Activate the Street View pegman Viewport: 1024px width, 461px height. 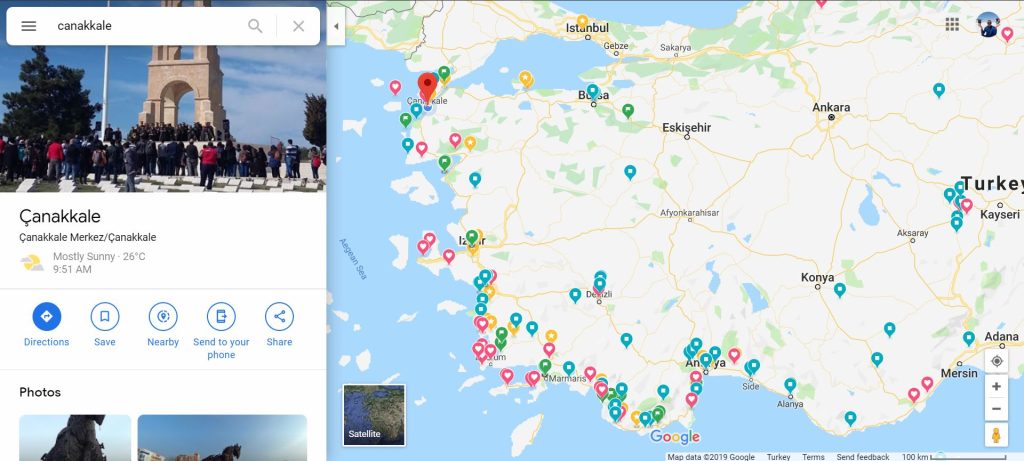pos(996,435)
